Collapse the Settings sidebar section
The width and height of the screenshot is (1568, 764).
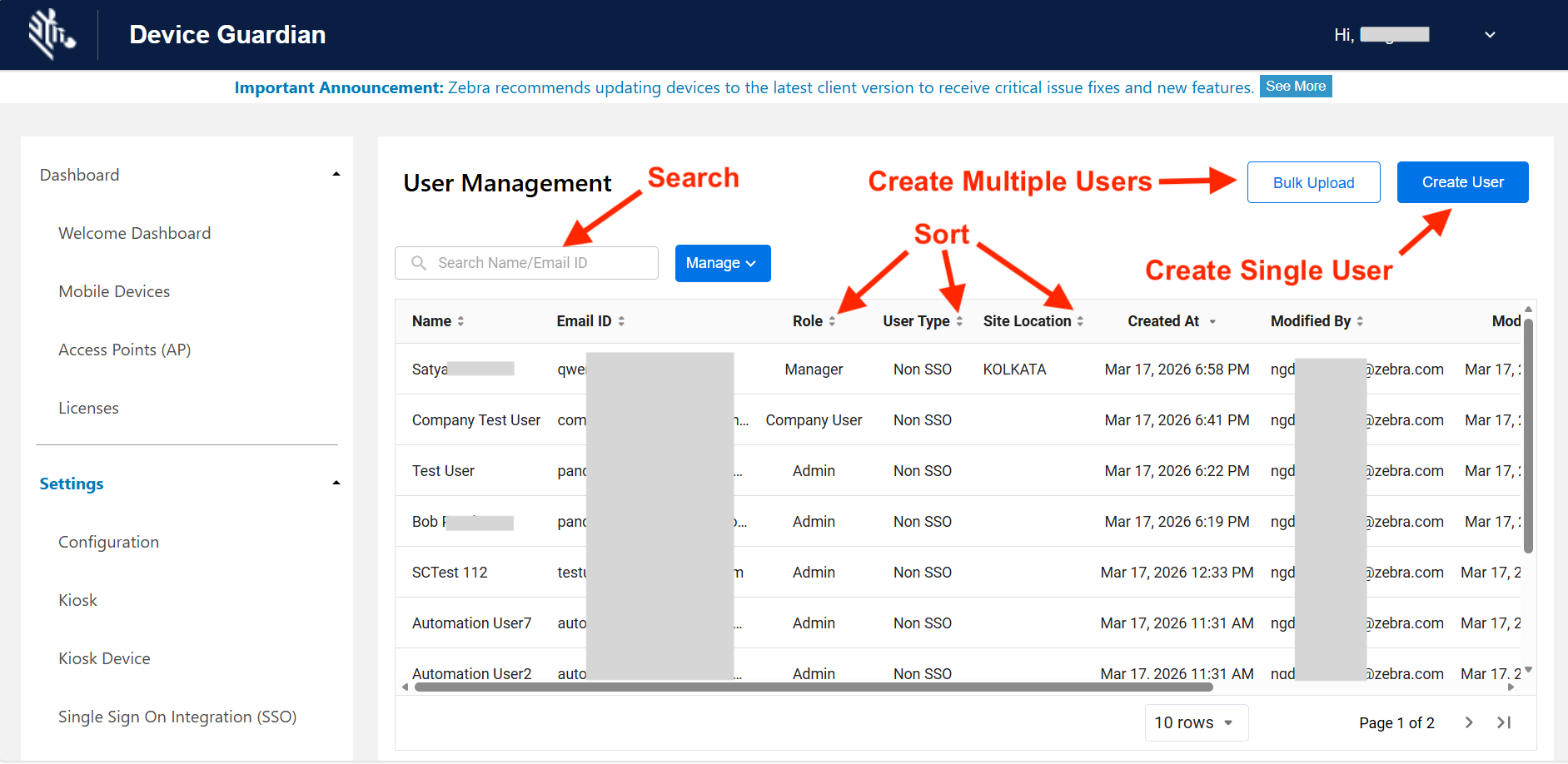tap(336, 484)
